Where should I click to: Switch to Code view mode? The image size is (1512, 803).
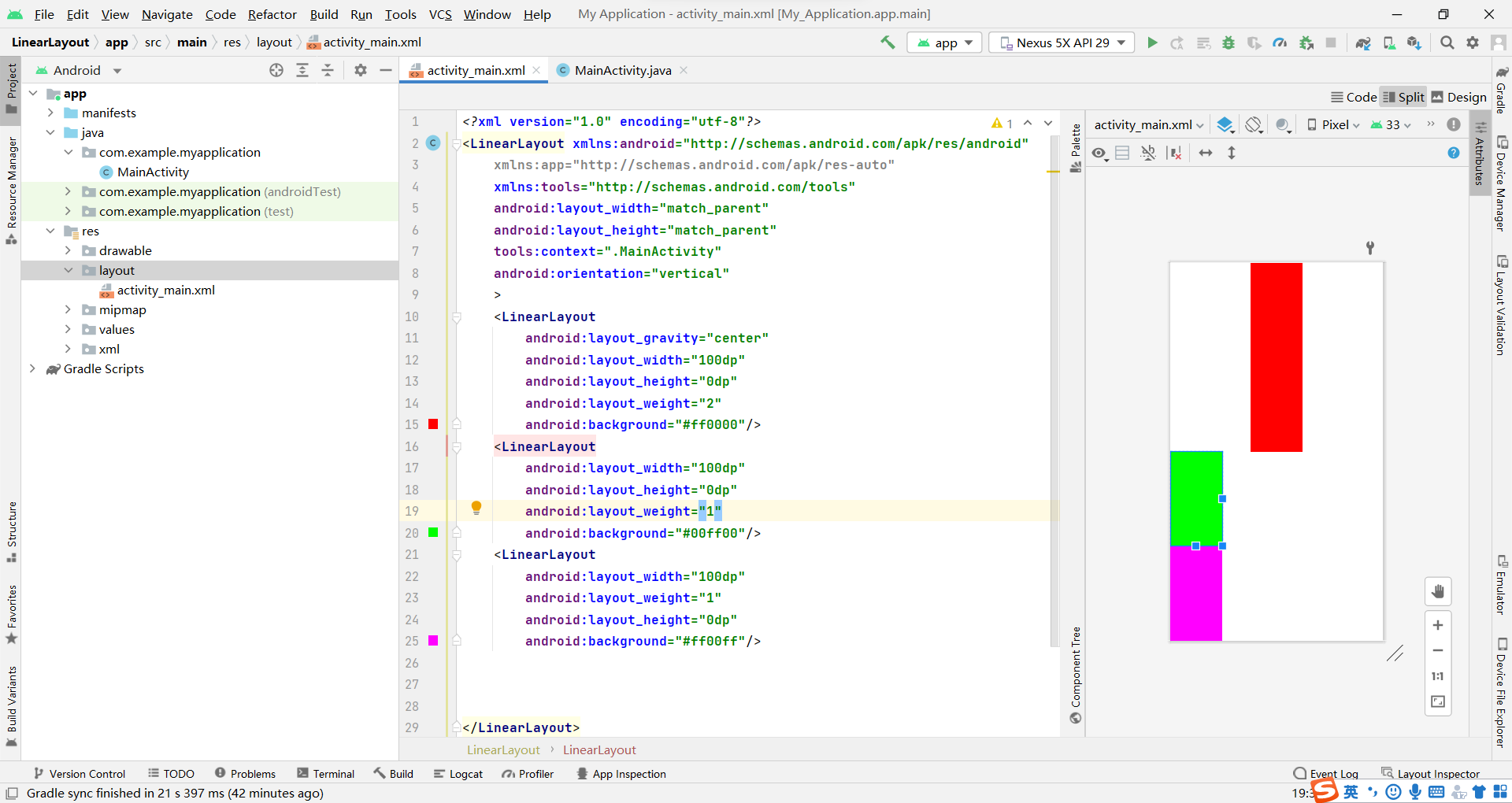(x=1353, y=96)
